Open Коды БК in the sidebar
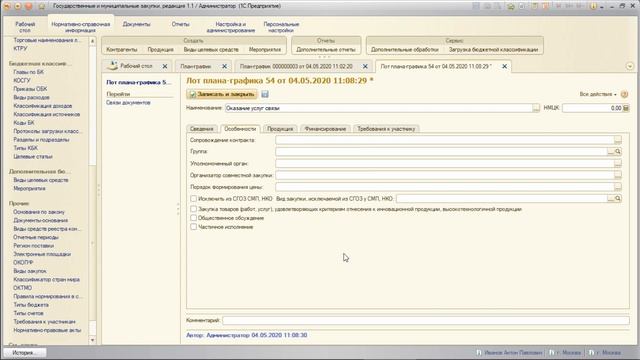640x360 pixels. [24, 123]
